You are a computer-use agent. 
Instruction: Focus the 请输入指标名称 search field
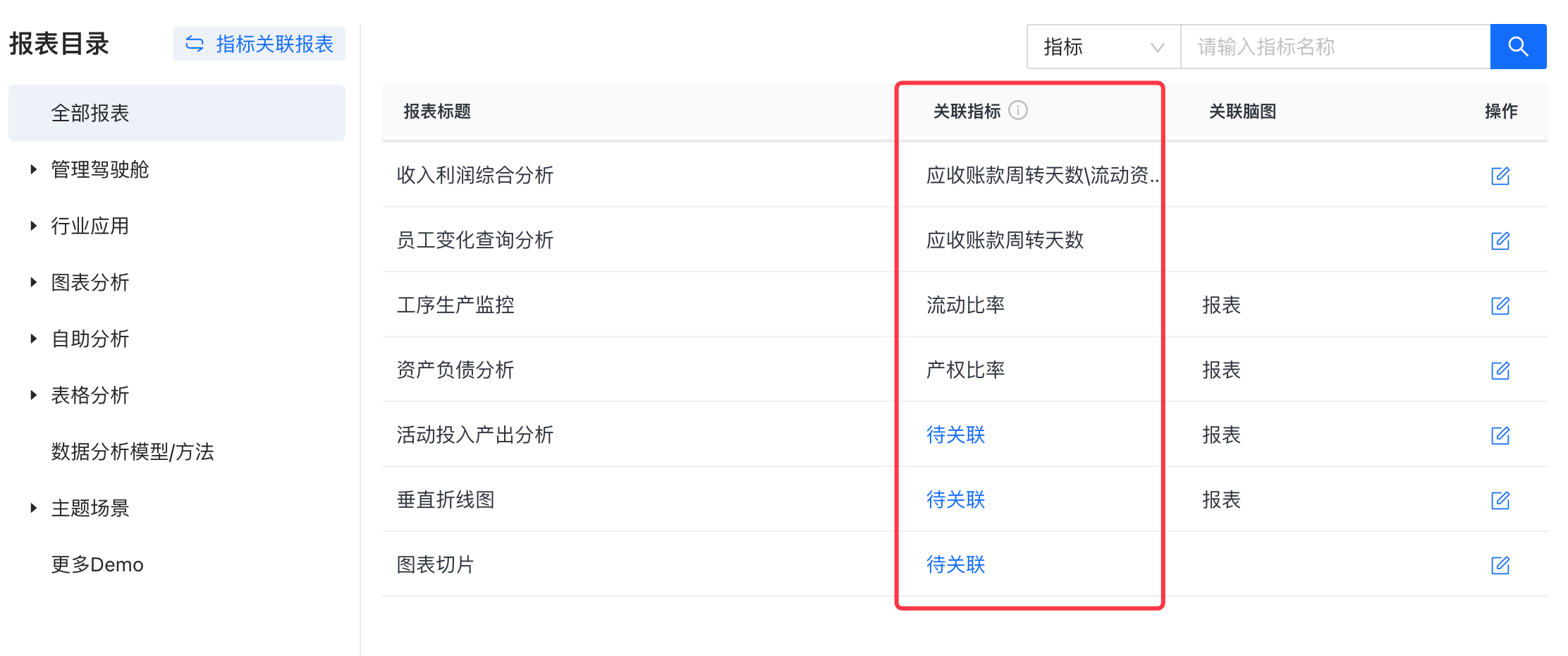pos(1335,47)
